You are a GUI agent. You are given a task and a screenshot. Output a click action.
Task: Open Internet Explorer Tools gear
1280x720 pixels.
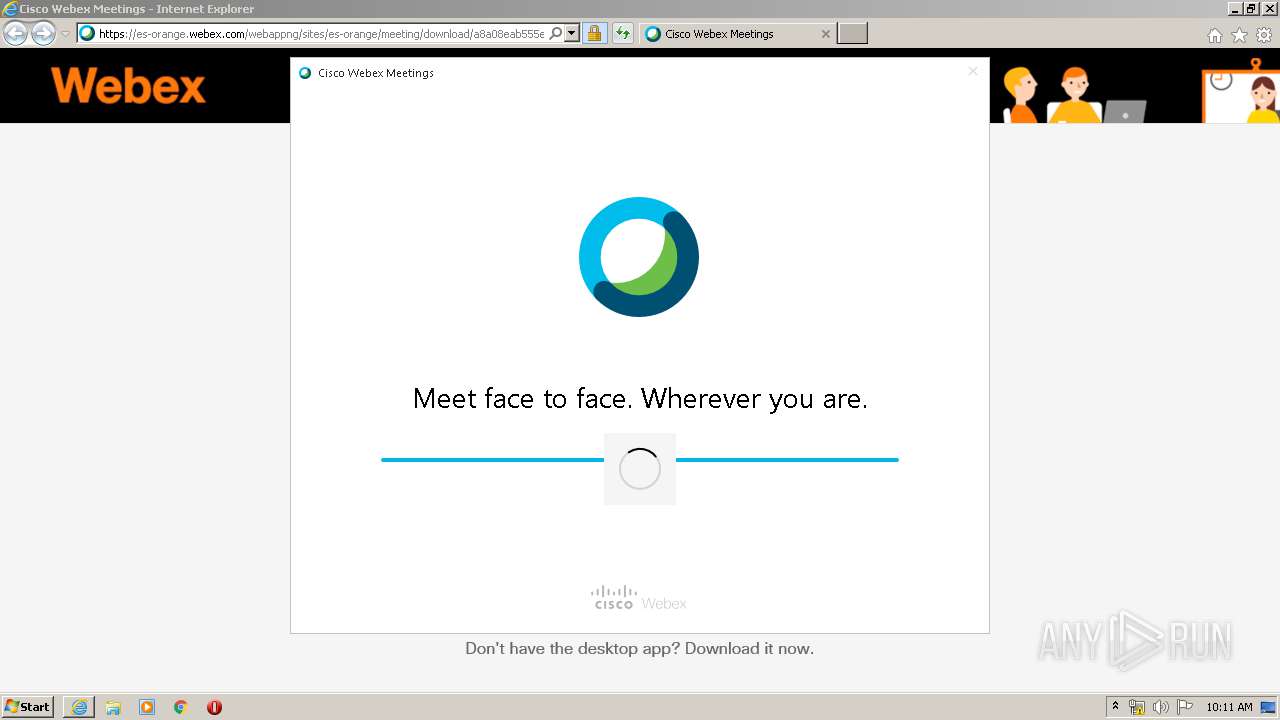[1264, 35]
